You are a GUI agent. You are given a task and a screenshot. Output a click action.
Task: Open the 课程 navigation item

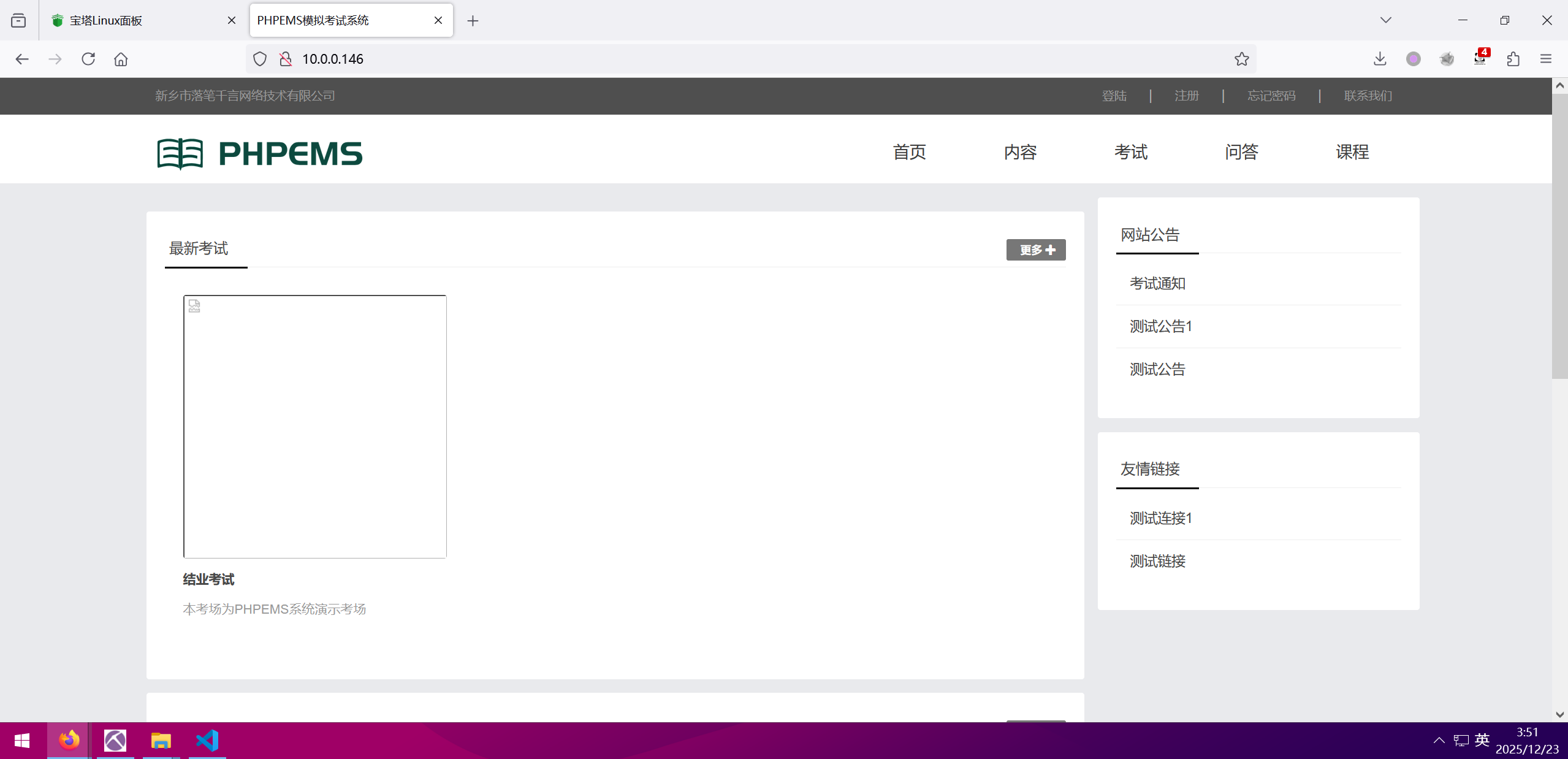pyautogui.click(x=1352, y=152)
